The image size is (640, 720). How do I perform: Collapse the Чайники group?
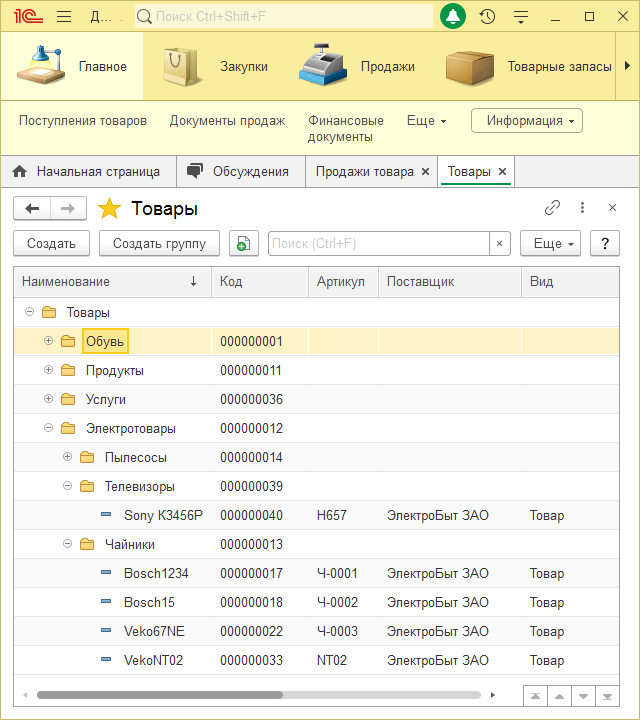pos(67,544)
